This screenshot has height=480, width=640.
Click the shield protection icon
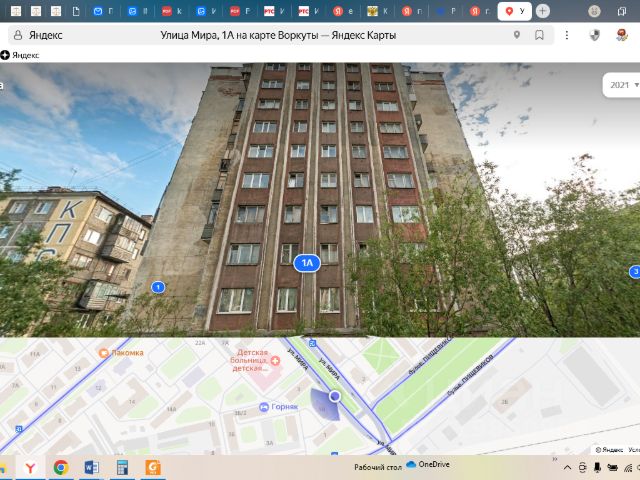click(595, 35)
